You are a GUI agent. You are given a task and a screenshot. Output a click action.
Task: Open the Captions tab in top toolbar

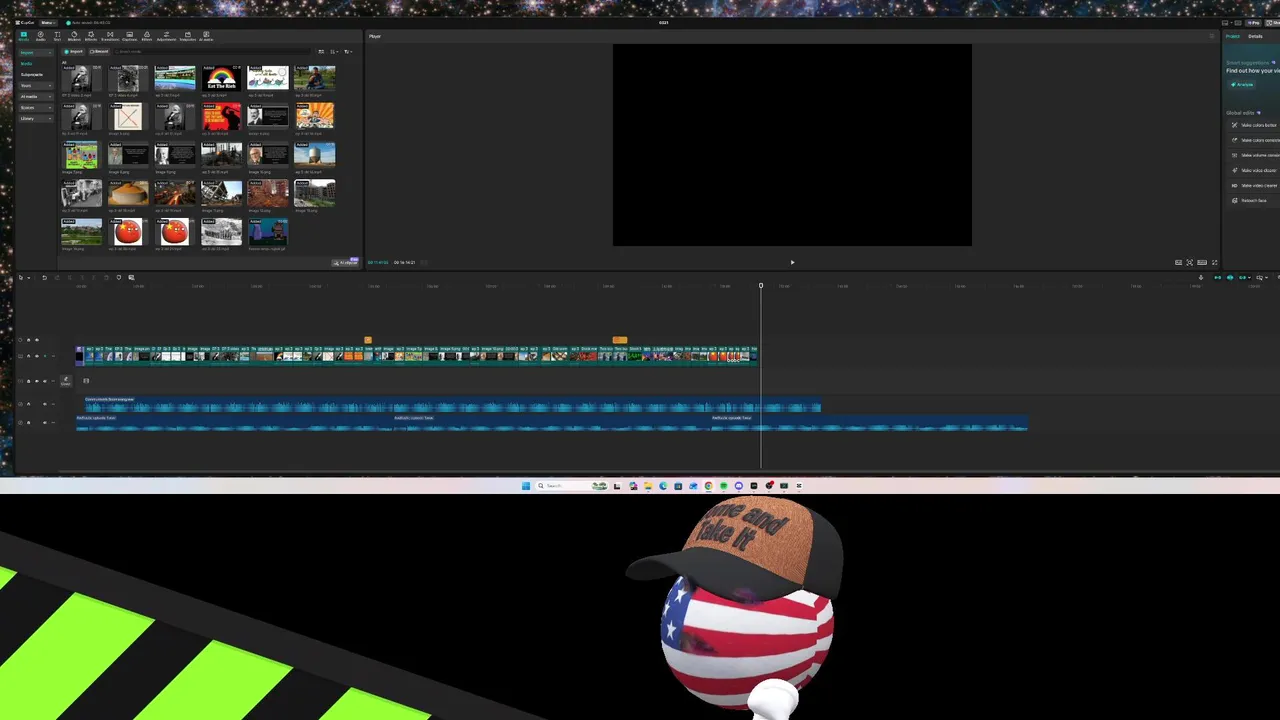point(130,36)
